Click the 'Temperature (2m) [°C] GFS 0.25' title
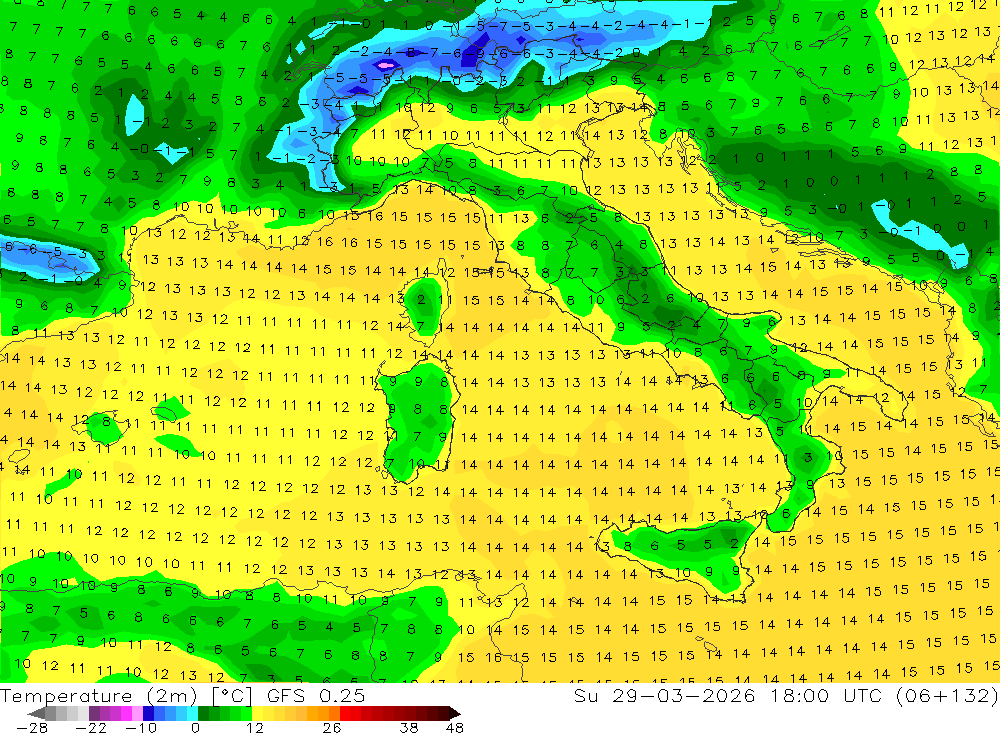The height and width of the screenshot is (733, 1000). pos(182,695)
